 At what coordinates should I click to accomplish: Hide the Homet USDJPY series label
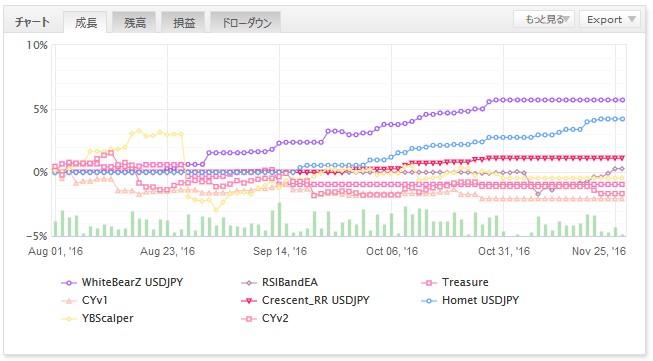480,300
